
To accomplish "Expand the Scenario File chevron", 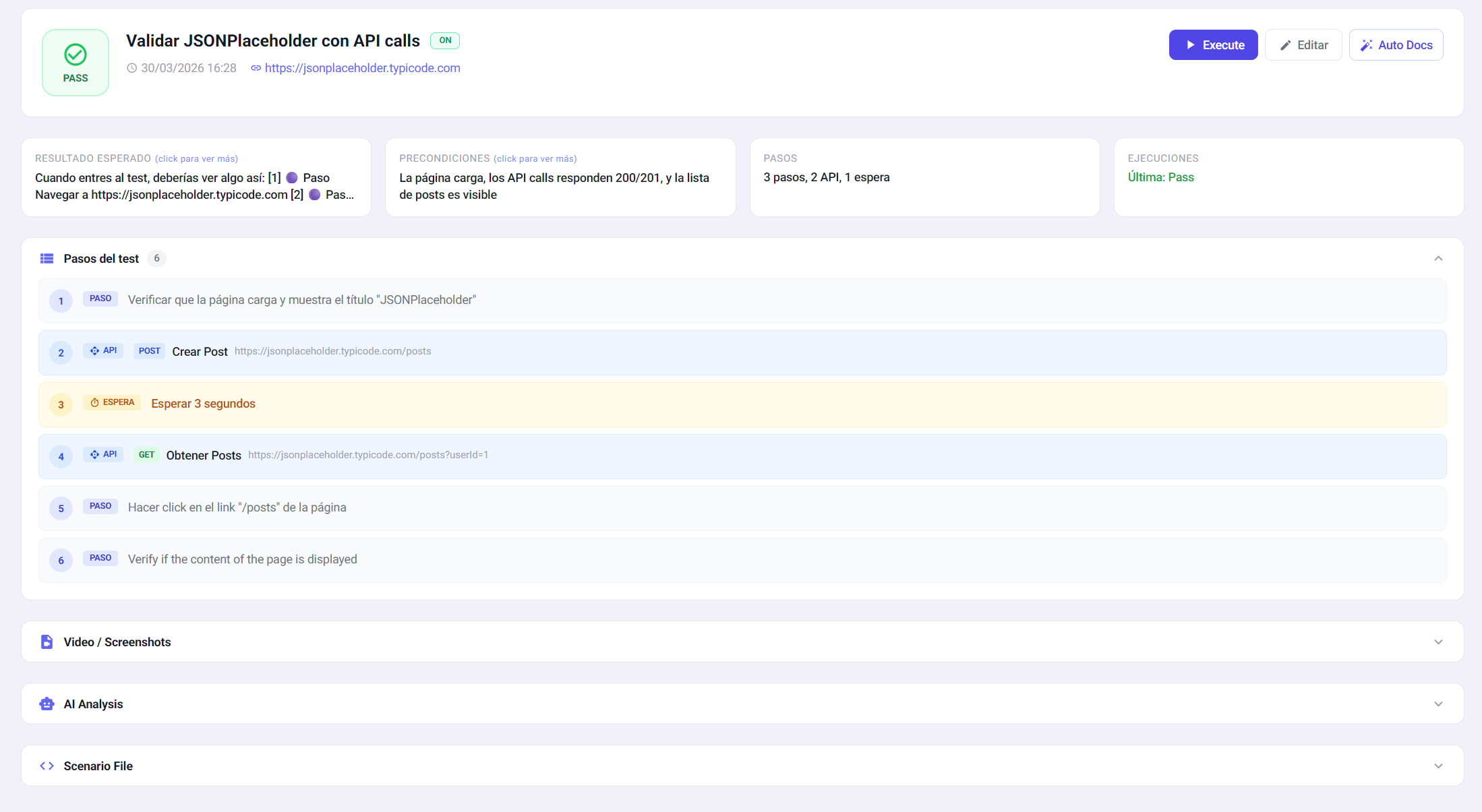I will tap(1438, 766).
